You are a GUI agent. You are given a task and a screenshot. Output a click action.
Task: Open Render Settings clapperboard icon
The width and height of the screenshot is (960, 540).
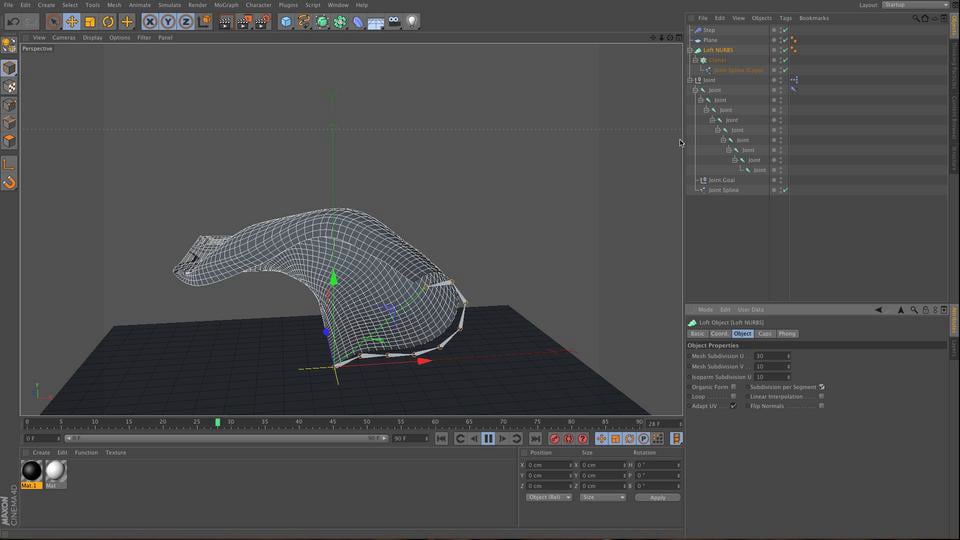point(262,22)
